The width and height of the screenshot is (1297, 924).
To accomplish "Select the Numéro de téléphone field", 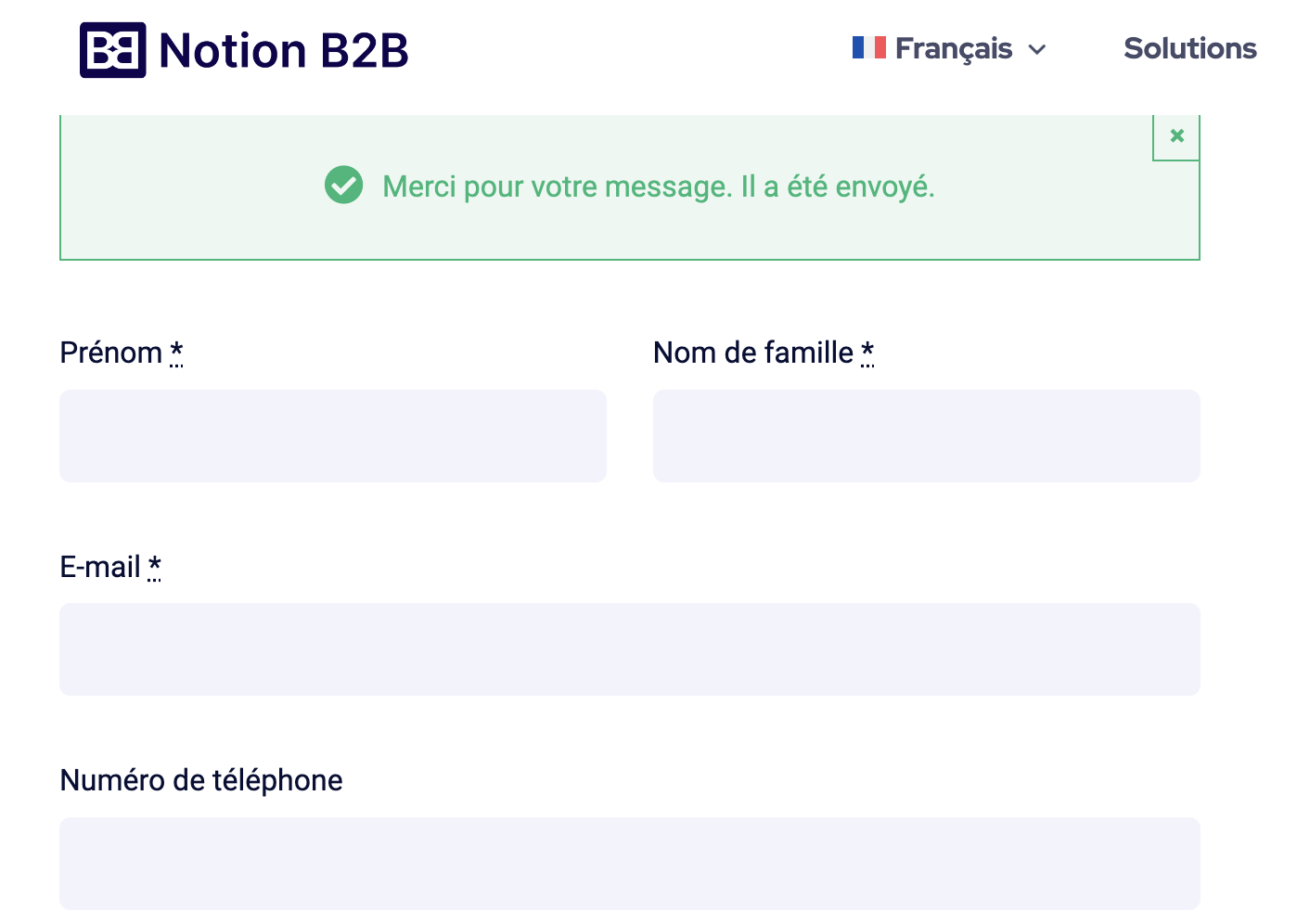I will click(x=630, y=863).
